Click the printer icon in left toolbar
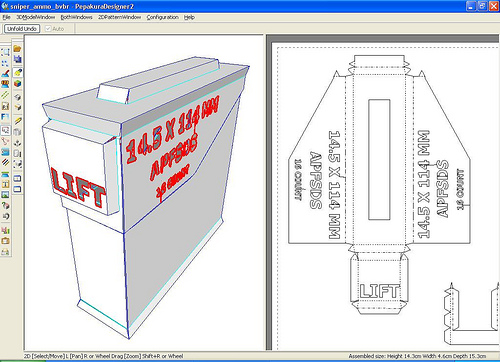This screenshot has width=500, height=362. pyautogui.click(x=5, y=252)
